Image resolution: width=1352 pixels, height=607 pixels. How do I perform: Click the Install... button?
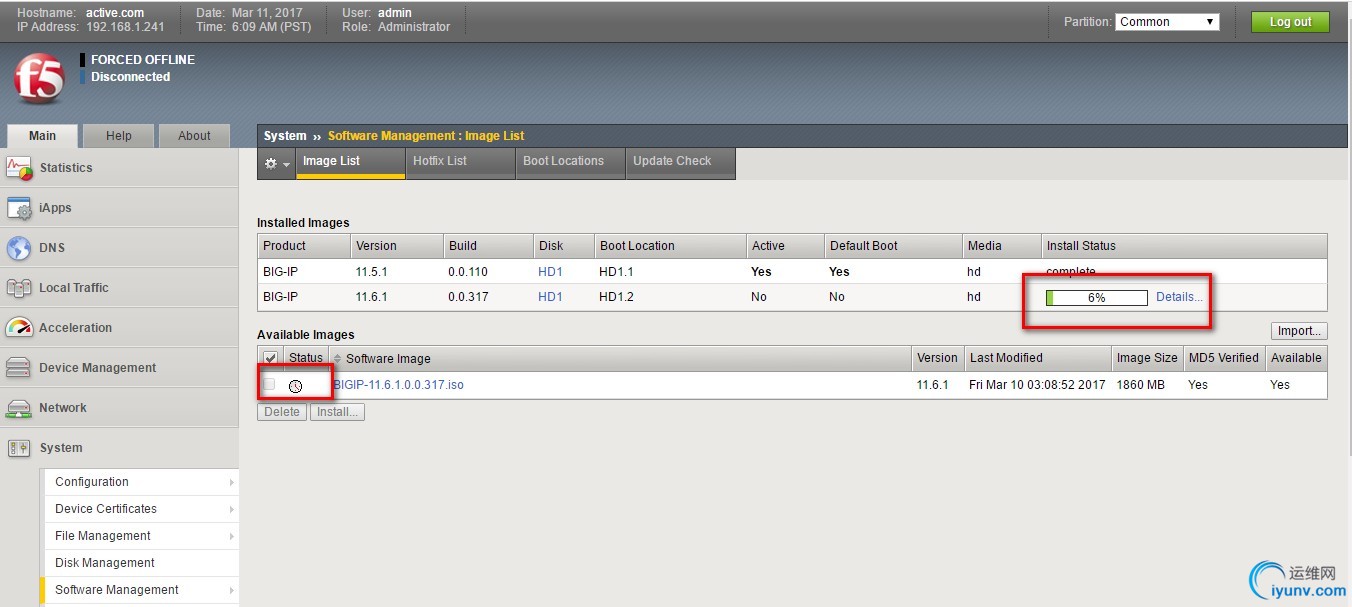[338, 412]
